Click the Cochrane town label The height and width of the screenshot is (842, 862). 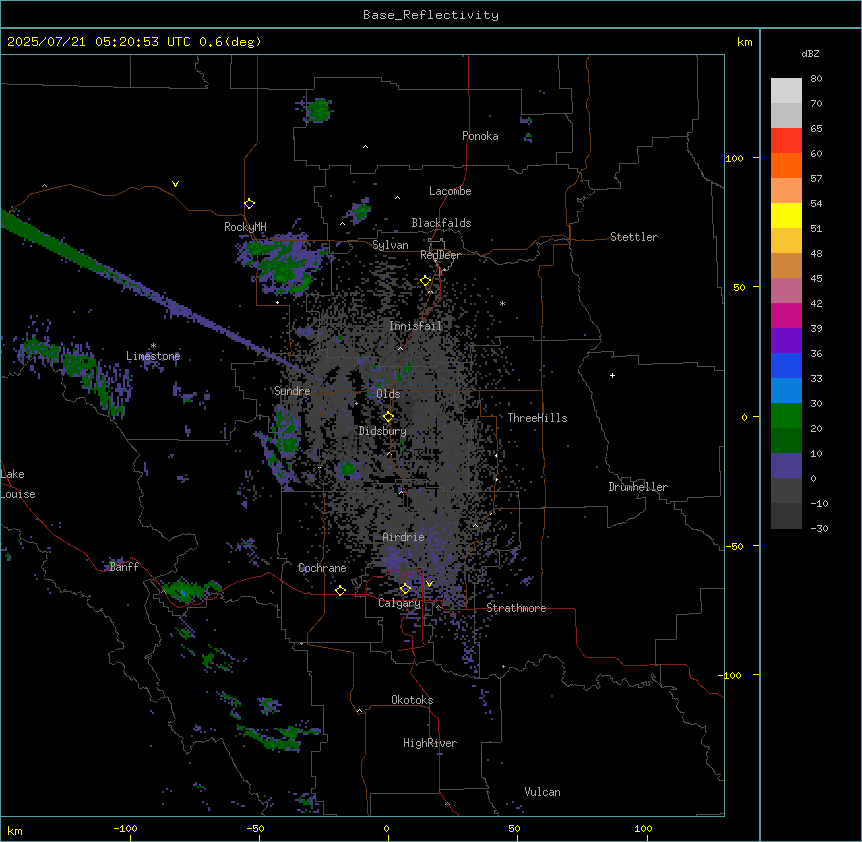click(322, 568)
